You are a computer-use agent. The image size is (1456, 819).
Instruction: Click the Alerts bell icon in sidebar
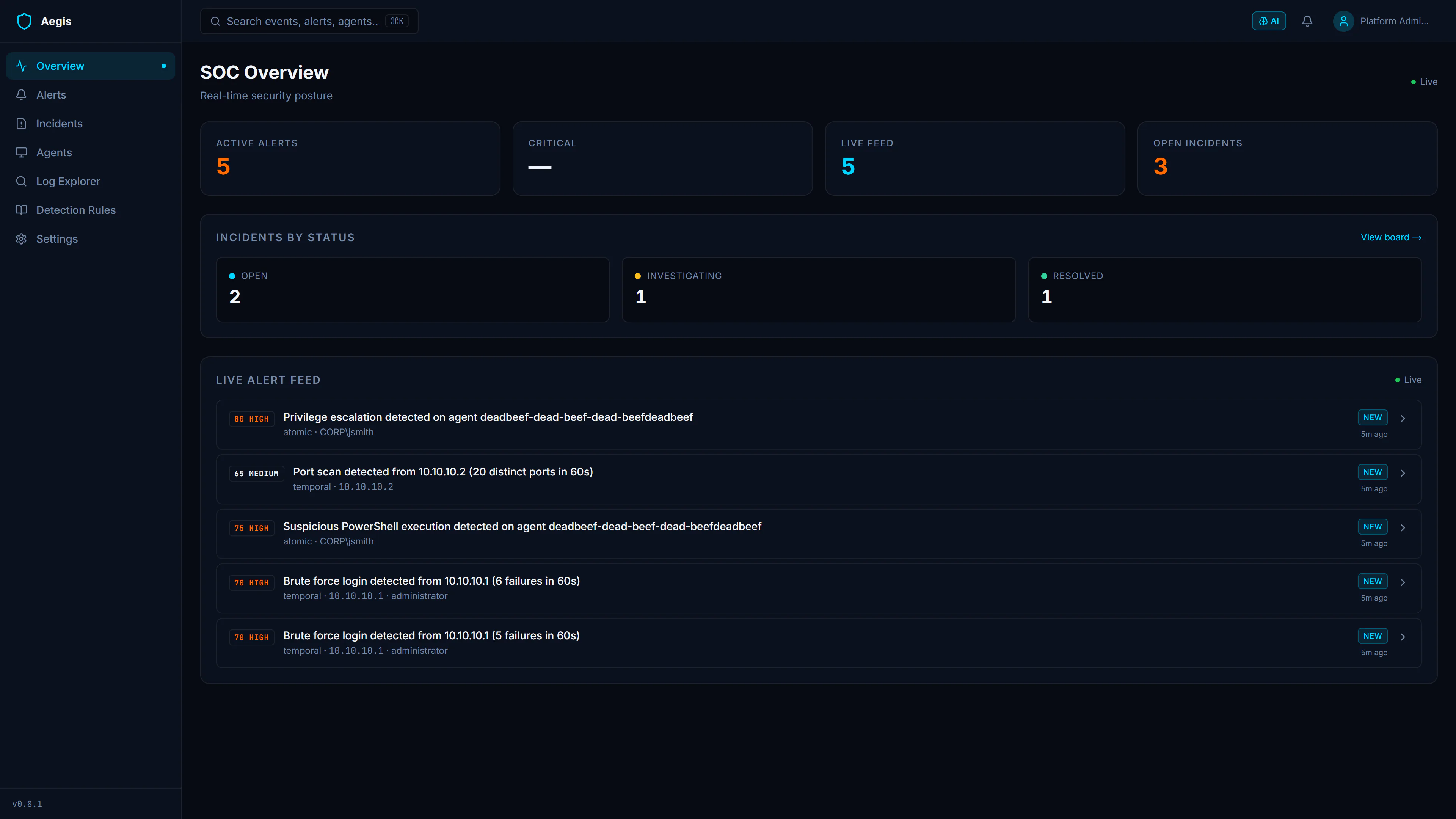point(22,95)
